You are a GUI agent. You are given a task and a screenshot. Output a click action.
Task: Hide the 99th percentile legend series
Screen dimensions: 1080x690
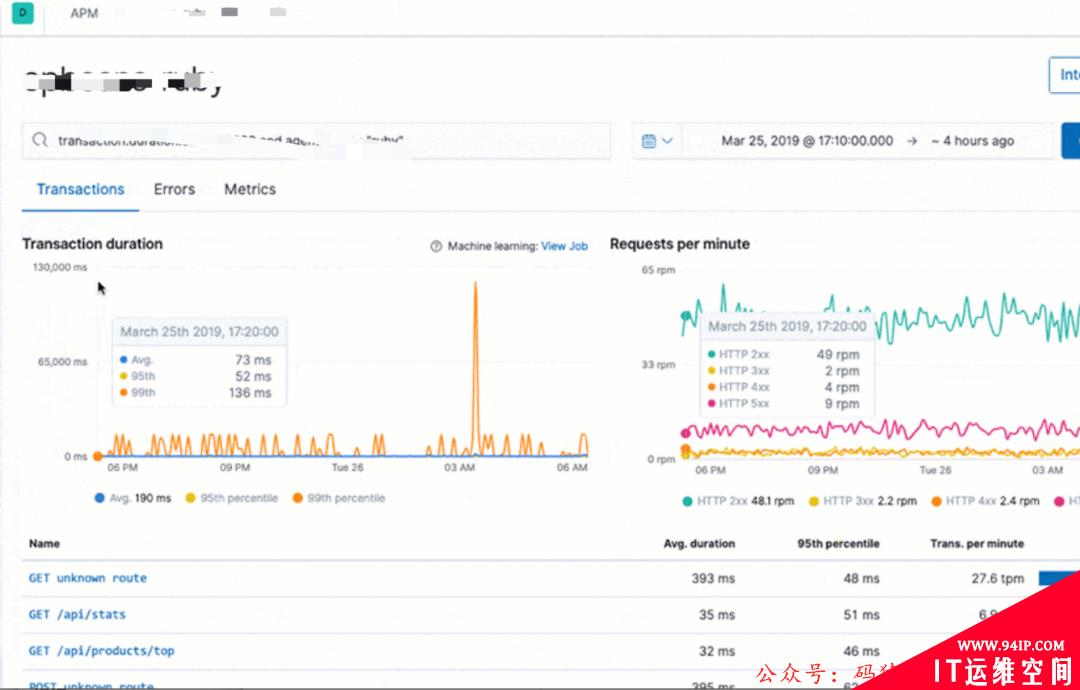point(338,498)
